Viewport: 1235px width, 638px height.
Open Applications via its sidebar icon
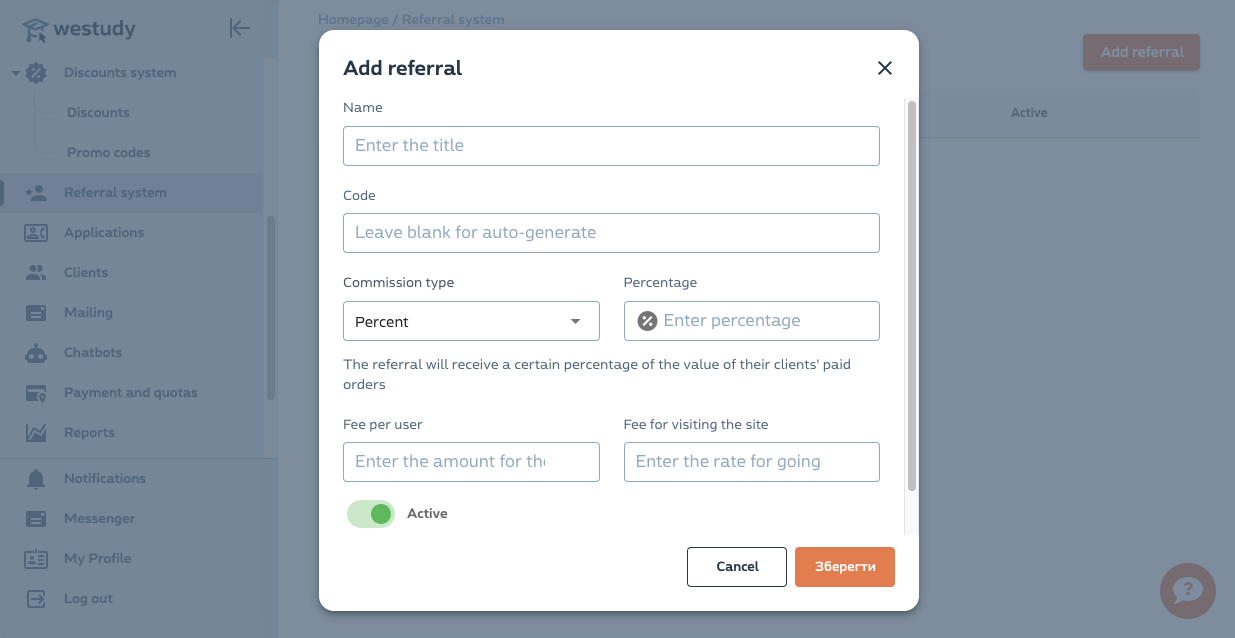(x=36, y=233)
